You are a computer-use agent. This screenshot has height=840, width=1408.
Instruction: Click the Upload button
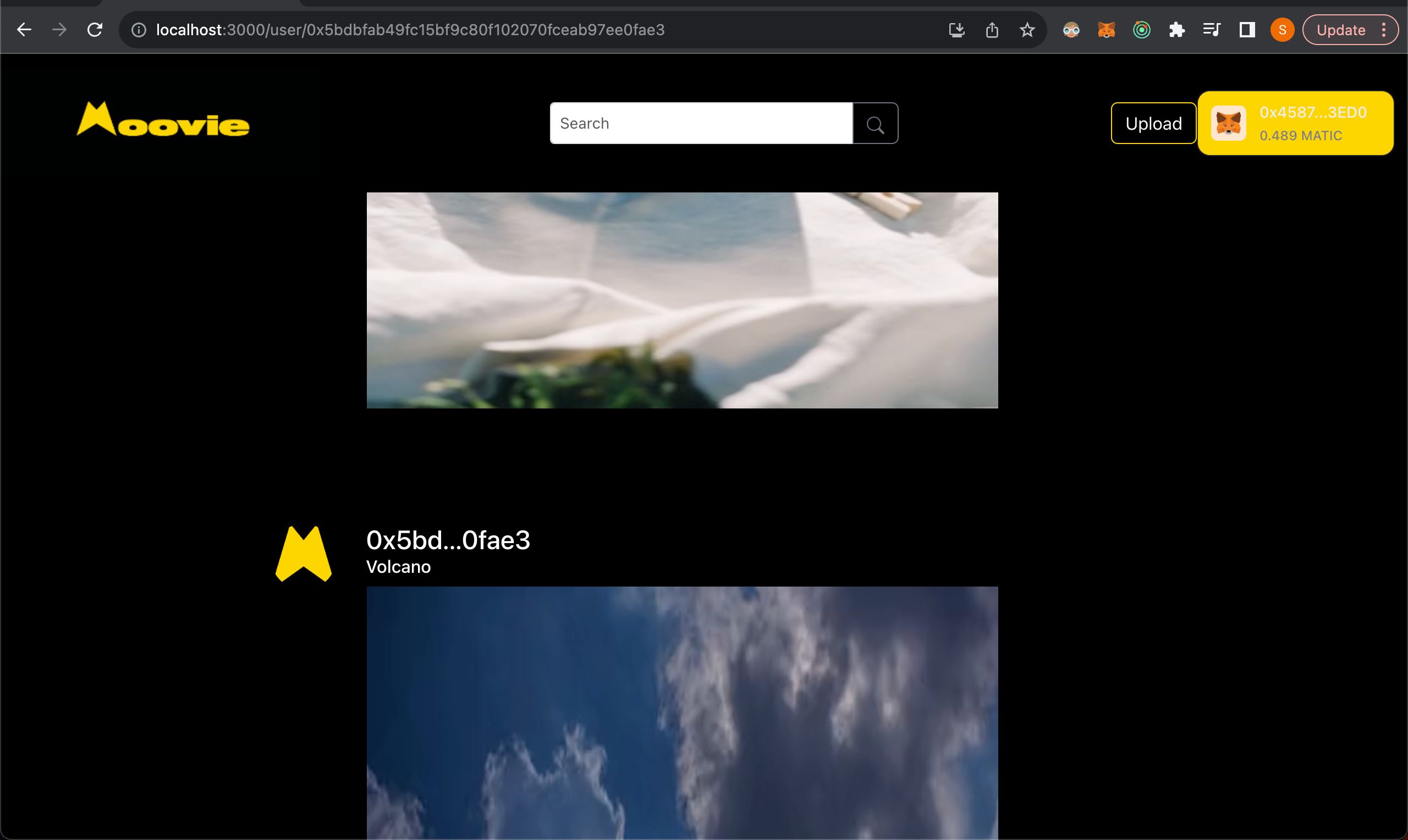1153,123
